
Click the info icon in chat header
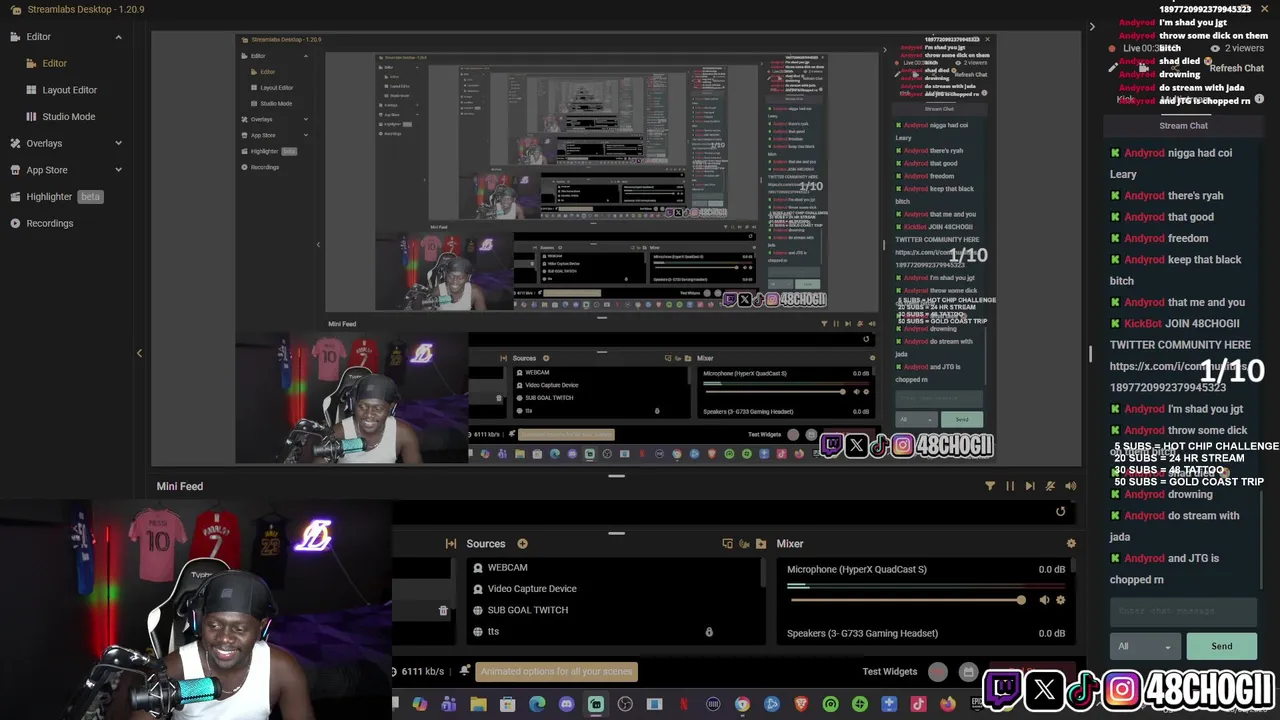click(1259, 99)
